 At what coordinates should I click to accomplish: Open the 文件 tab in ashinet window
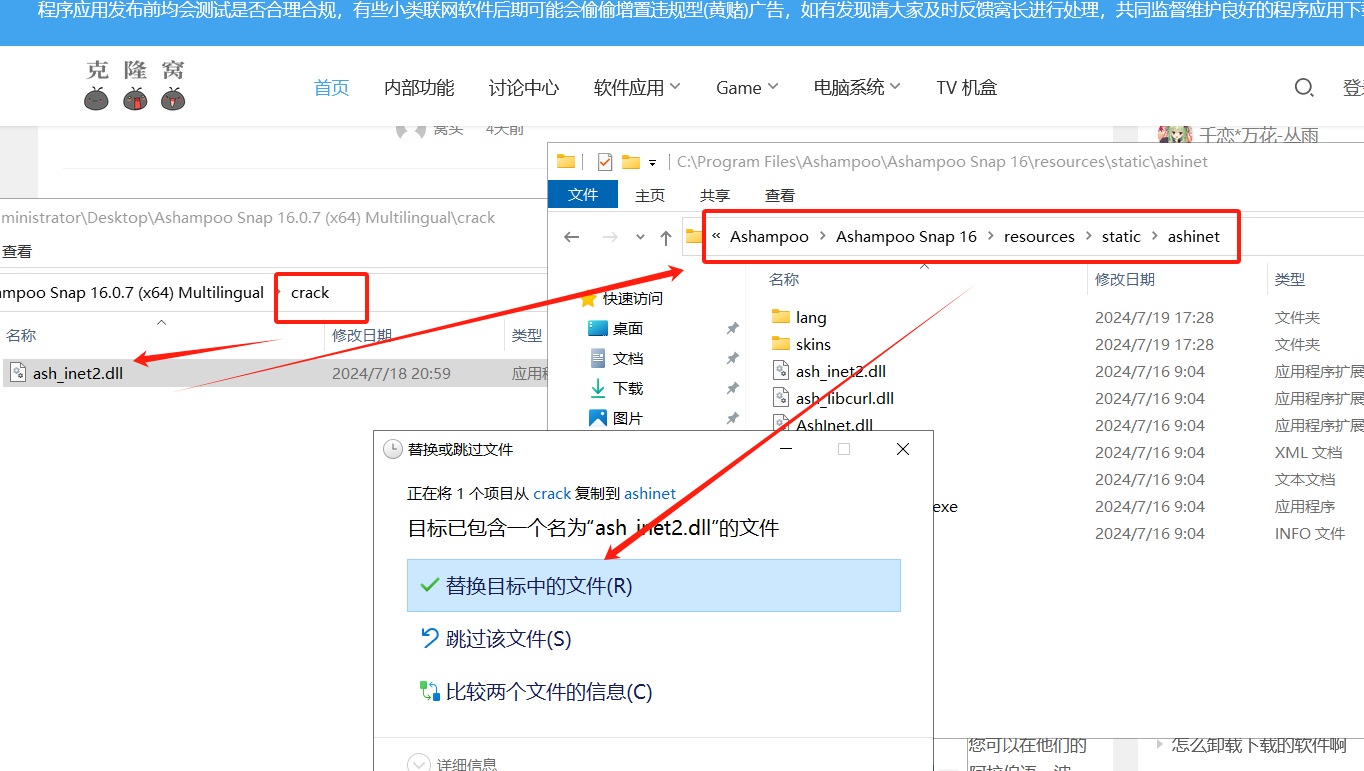pos(583,195)
